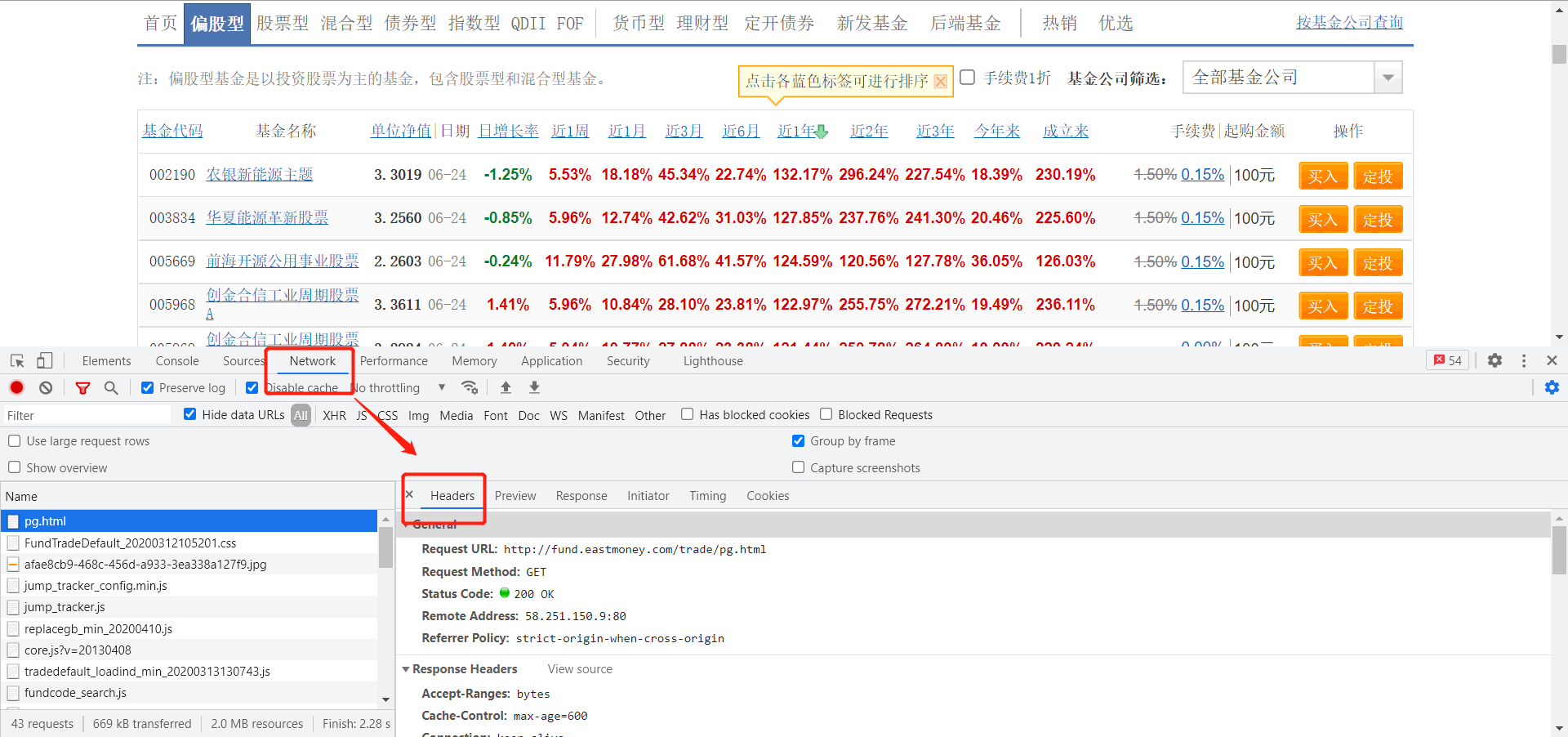Open the Cookies tab
The image size is (1568, 737).
pos(768,495)
